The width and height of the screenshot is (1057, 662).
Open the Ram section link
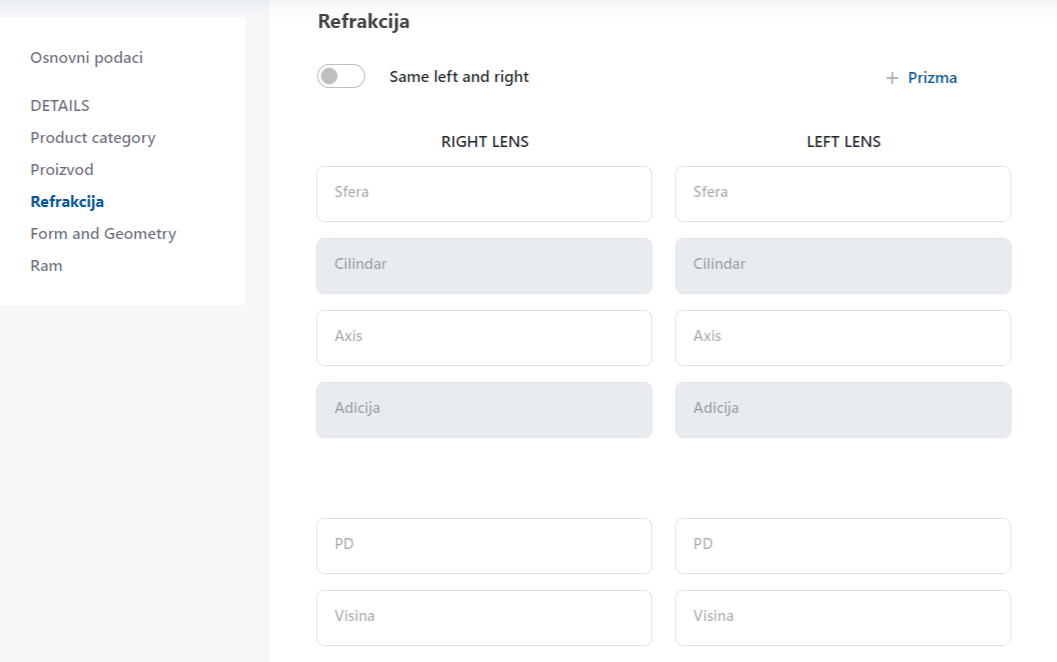(x=46, y=266)
